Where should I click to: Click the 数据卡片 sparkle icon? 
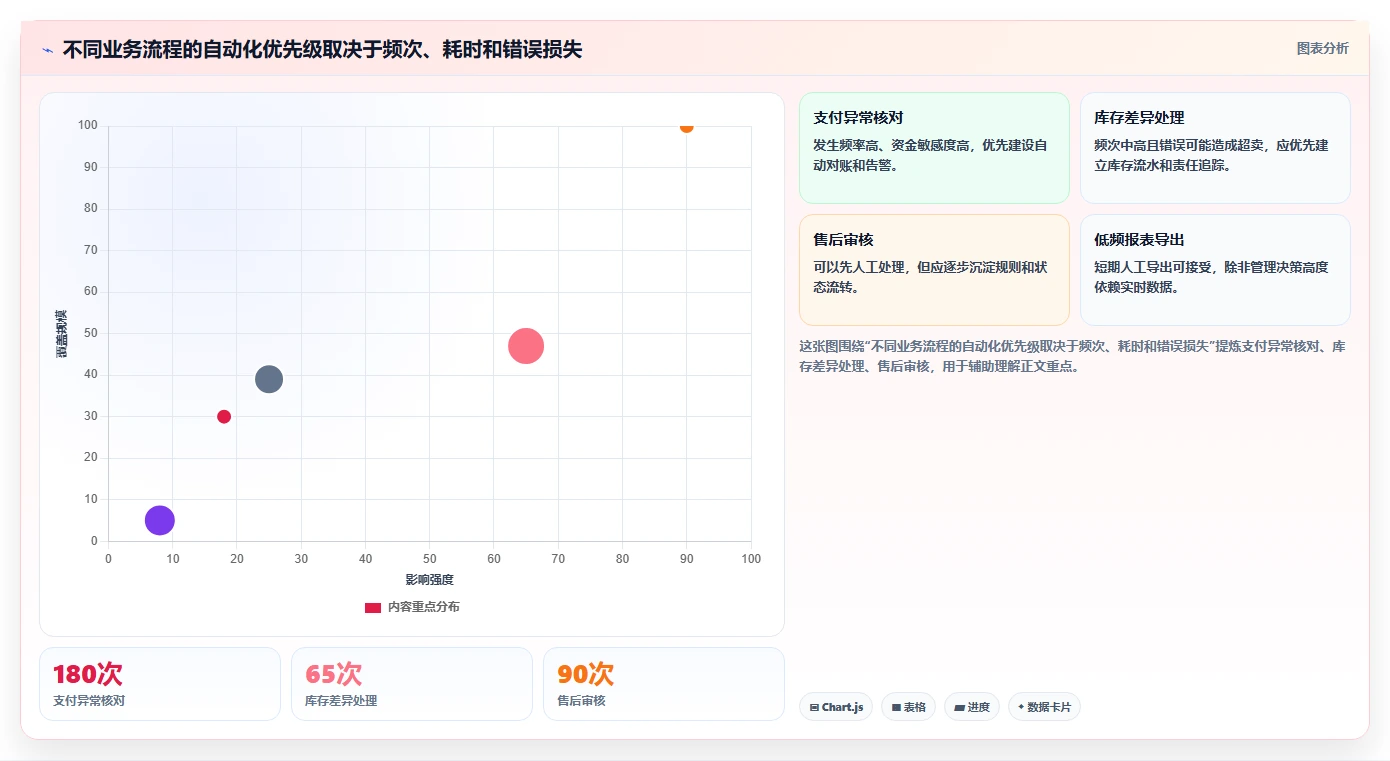tap(1021, 707)
